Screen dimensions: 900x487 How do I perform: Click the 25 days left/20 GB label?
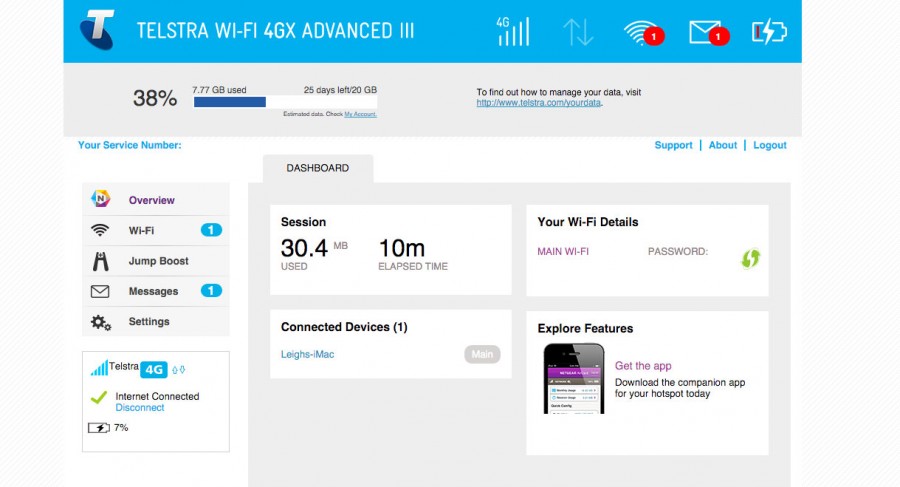(340, 90)
